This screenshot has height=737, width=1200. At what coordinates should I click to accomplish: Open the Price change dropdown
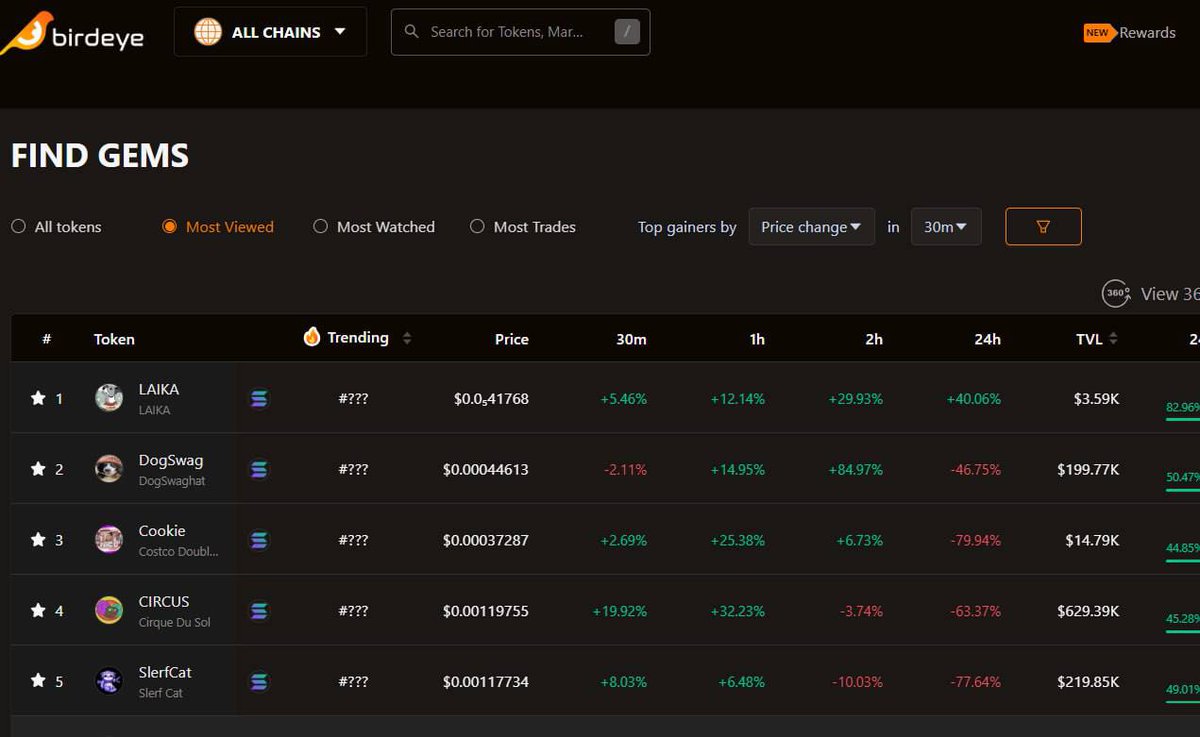point(811,227)
